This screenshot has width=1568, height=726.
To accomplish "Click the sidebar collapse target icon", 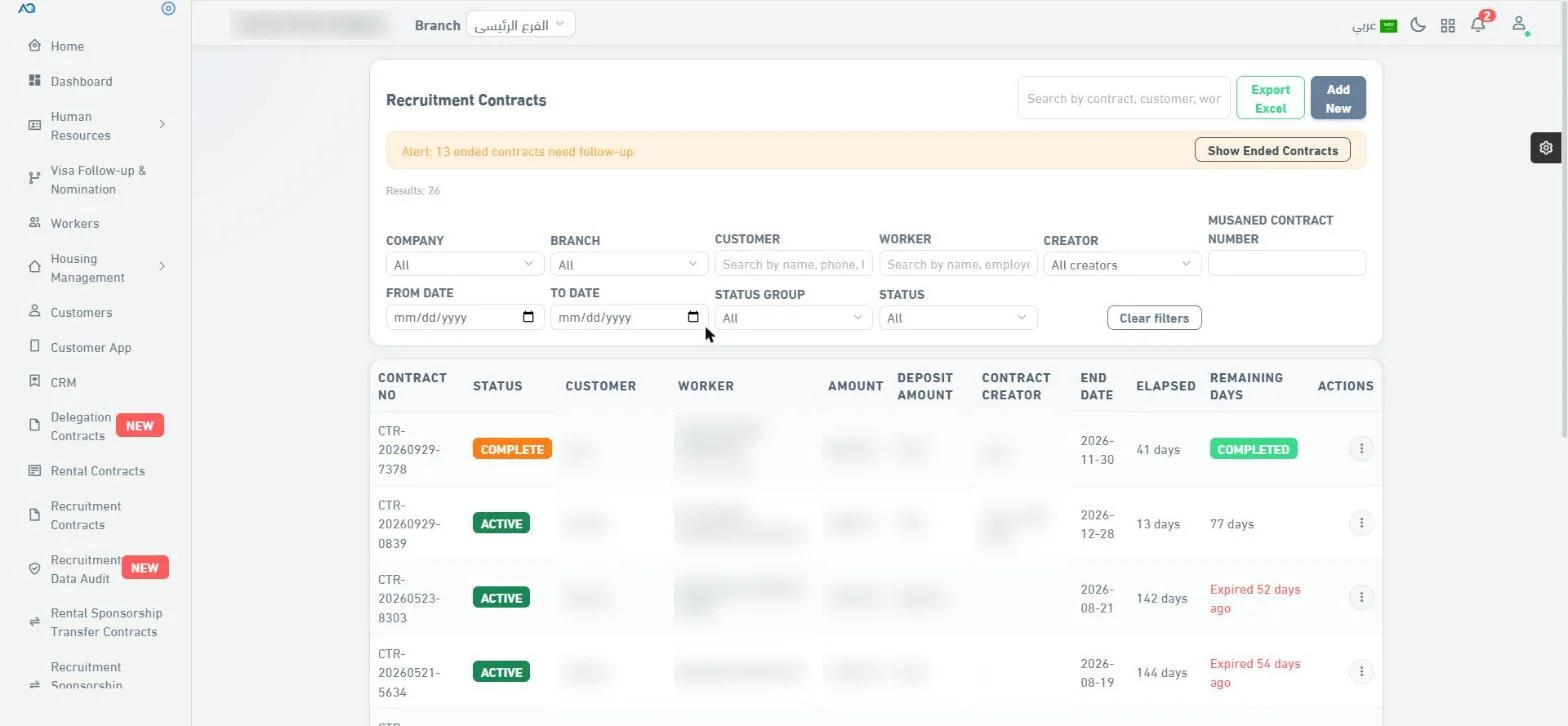I will [168, 9].
